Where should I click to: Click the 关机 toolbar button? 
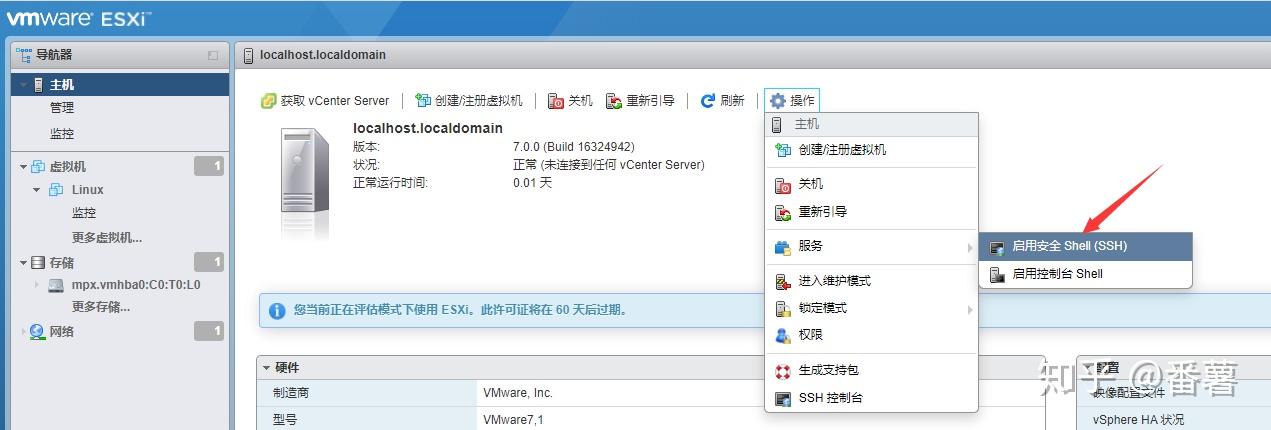570,100
